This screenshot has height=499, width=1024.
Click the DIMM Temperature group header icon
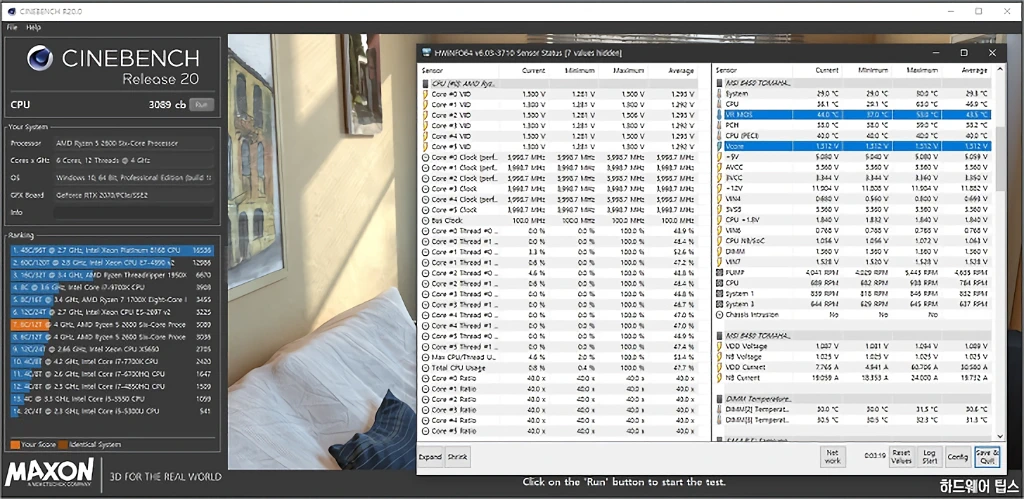719,398
